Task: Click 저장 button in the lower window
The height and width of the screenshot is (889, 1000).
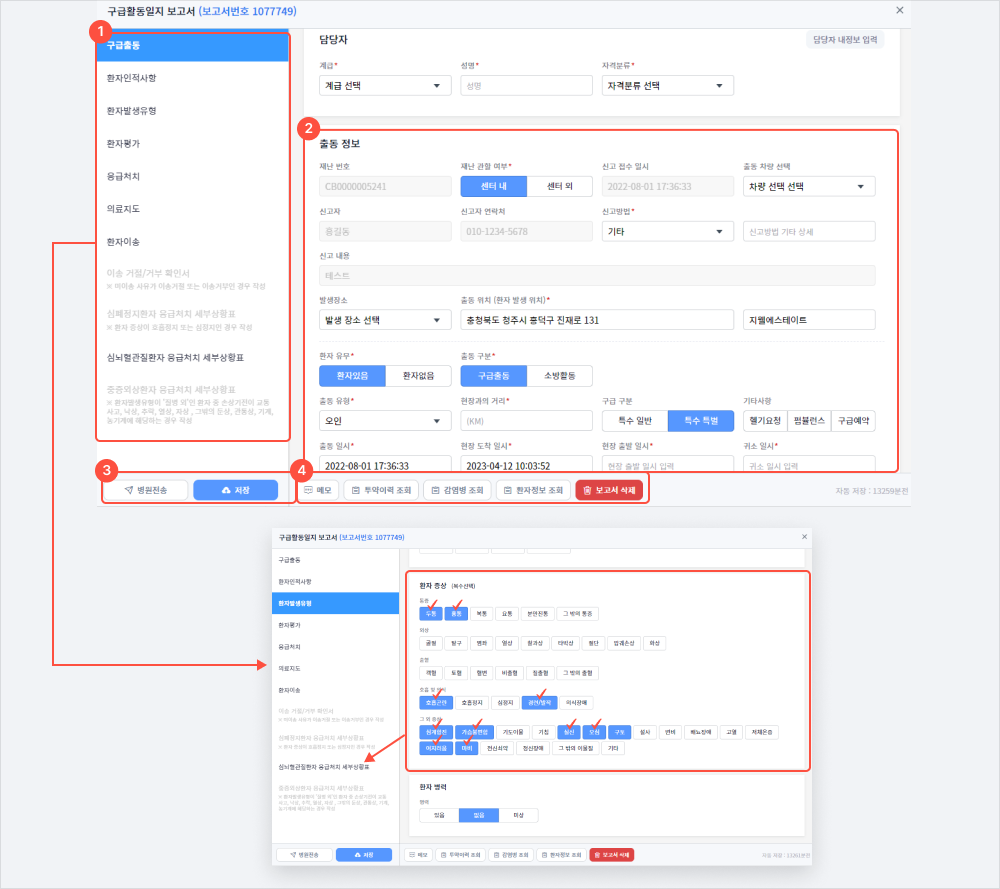Action: [364, 855]
